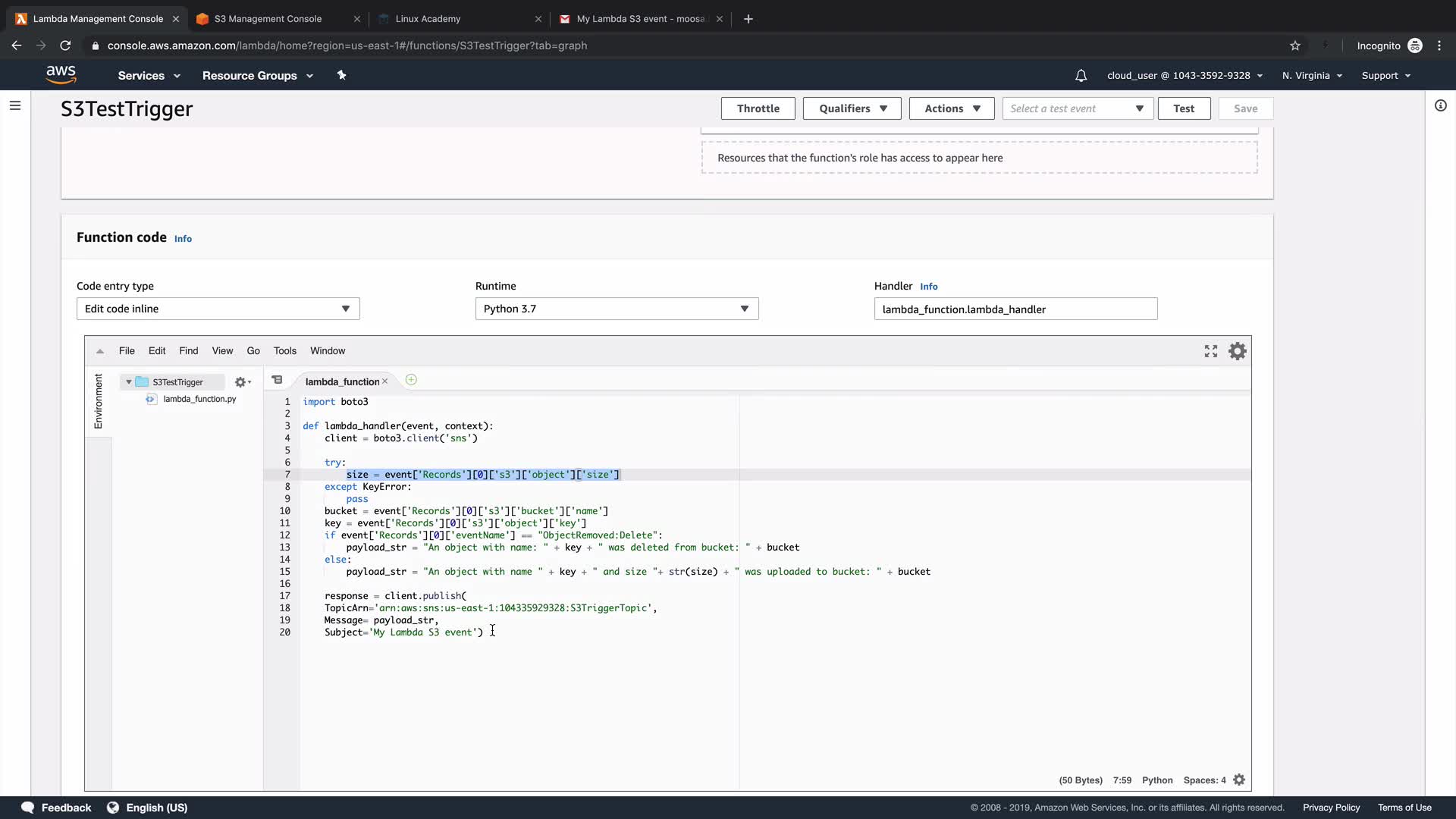The image size is (1456, 819).
Task: Expand the Code entry type dropdown
Action: (x=218, y=309)
